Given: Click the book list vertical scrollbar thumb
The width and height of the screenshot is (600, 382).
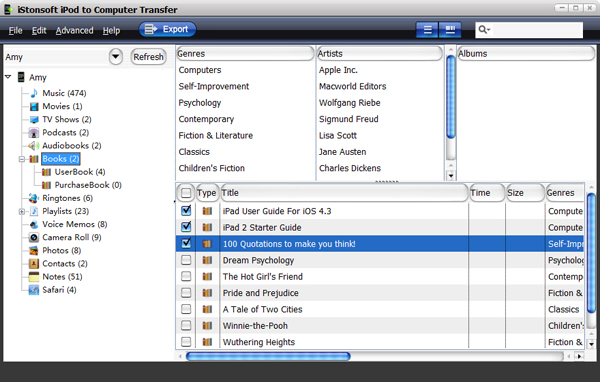Looking at the screenshot, I should pyautogui.click(x=591, y=253).
